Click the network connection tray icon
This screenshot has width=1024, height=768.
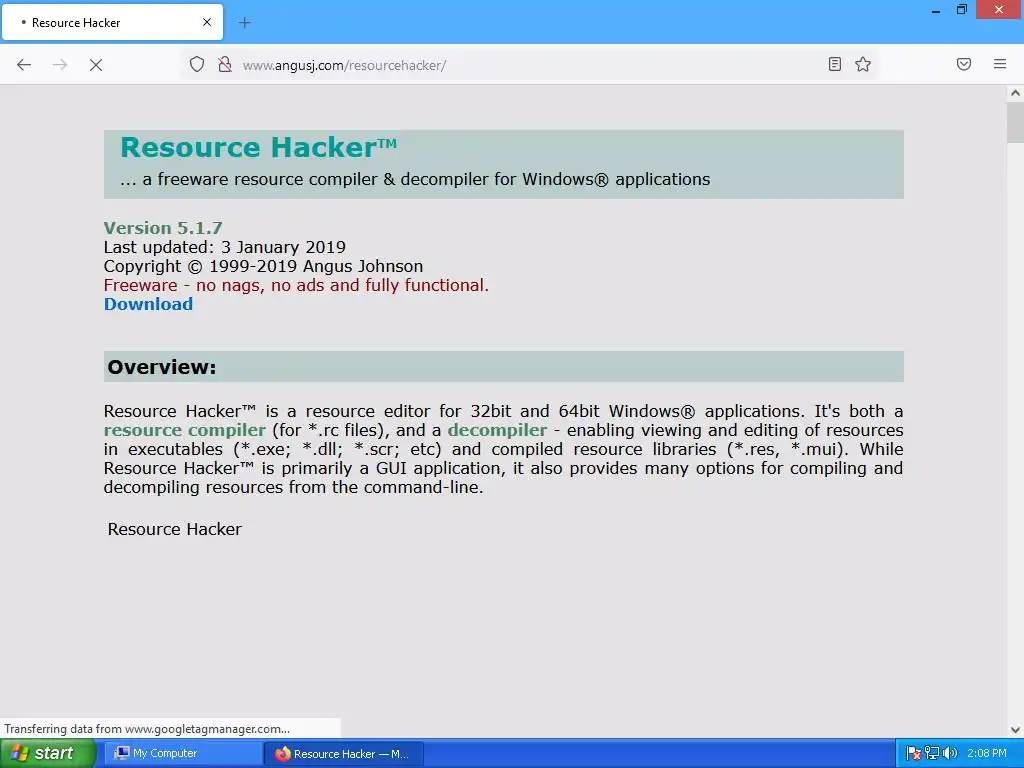932,753
